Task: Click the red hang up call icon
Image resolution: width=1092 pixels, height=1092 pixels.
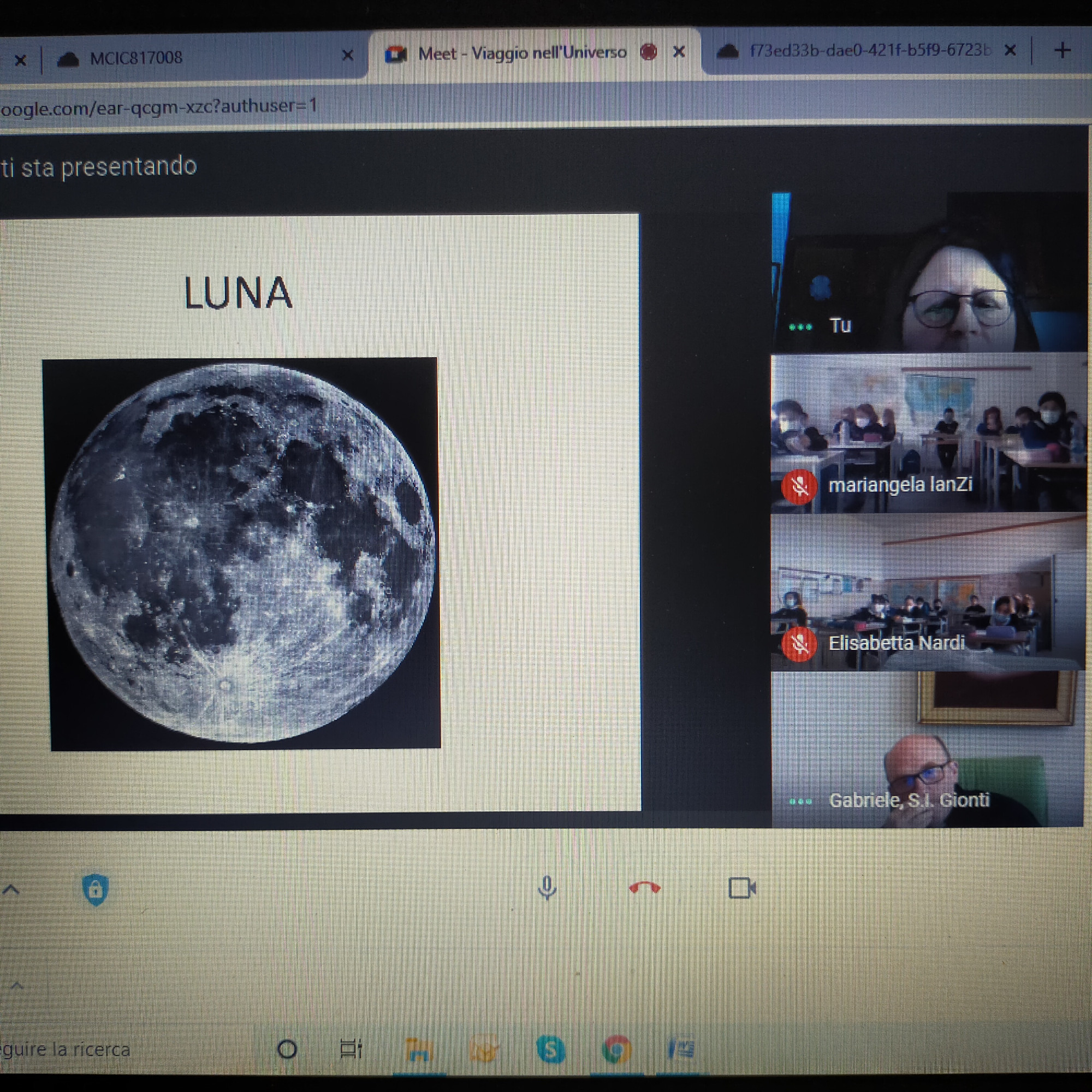Action: point(644,888)
